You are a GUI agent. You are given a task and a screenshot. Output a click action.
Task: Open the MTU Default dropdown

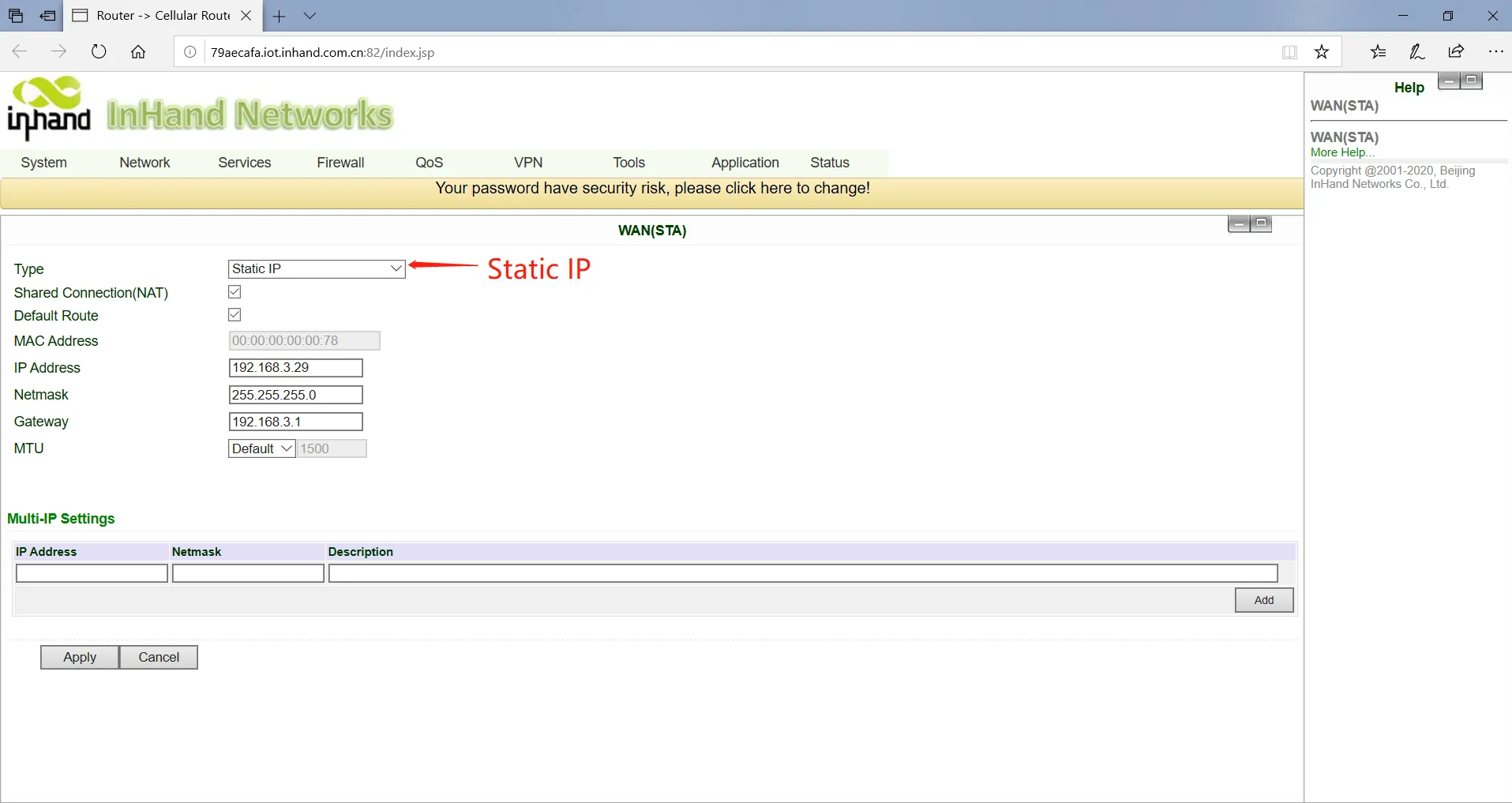(262, 448)
